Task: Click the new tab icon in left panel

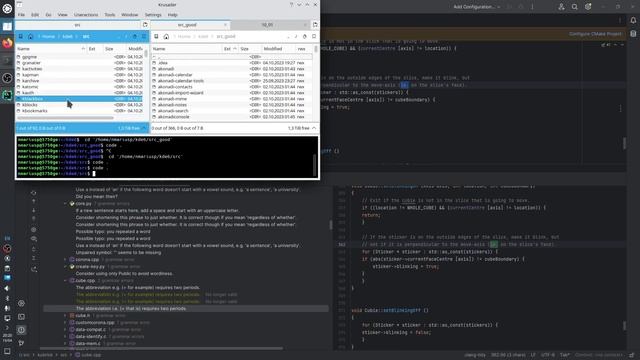Action: click(x=145, y=25)
